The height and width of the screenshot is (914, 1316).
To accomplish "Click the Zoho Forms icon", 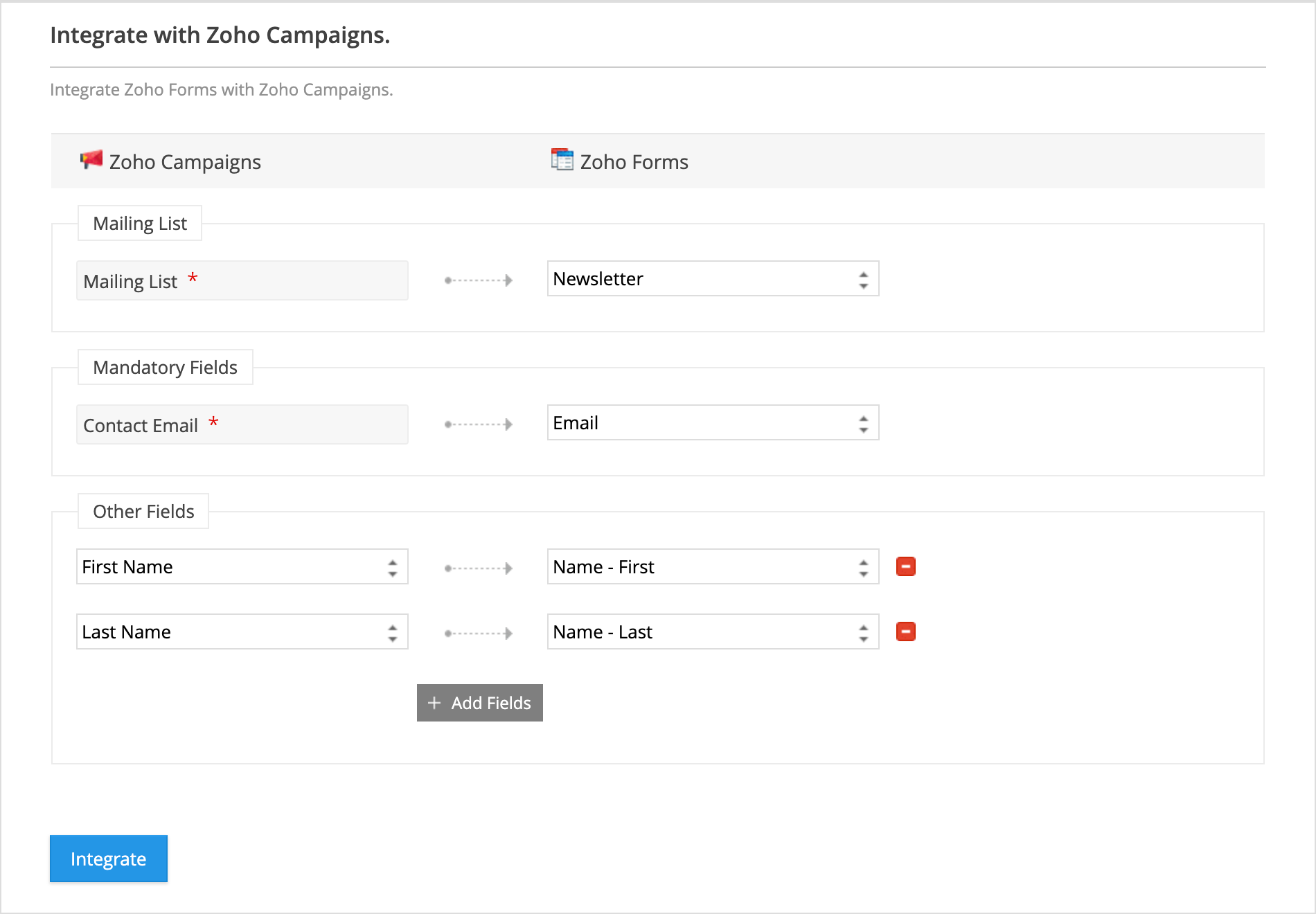I will click(562, 159).
